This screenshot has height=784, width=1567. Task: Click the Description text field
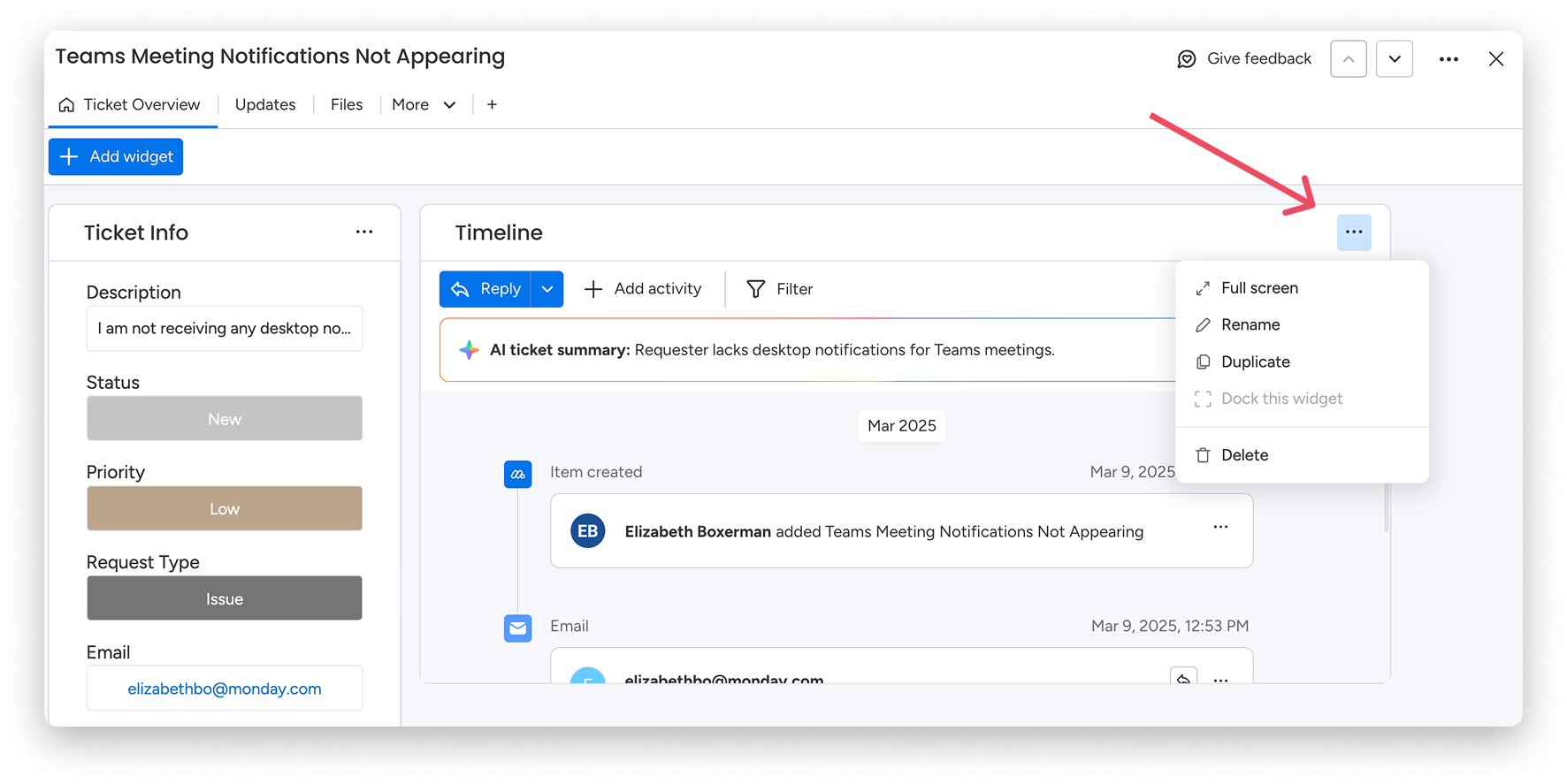(x=225, y=329)
